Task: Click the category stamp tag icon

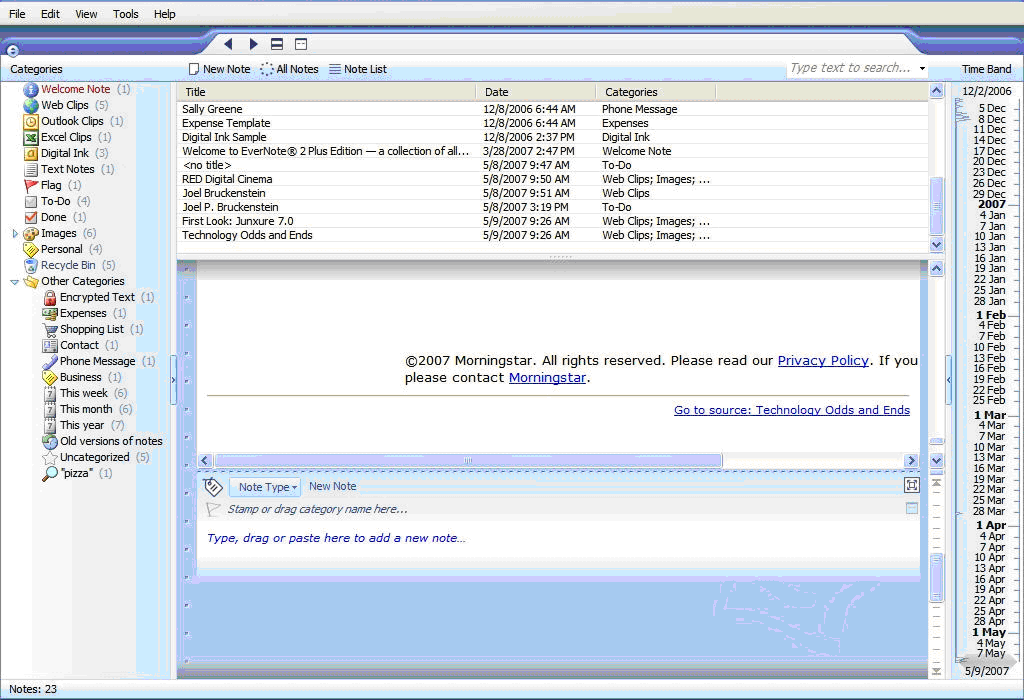Action: point(212,487)
